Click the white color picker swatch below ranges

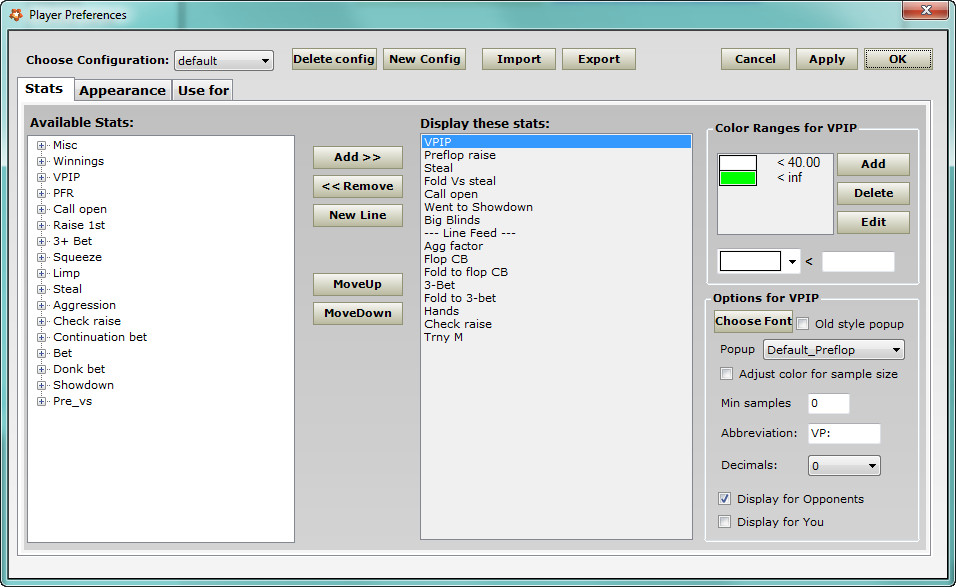click(x=750, y=261)
